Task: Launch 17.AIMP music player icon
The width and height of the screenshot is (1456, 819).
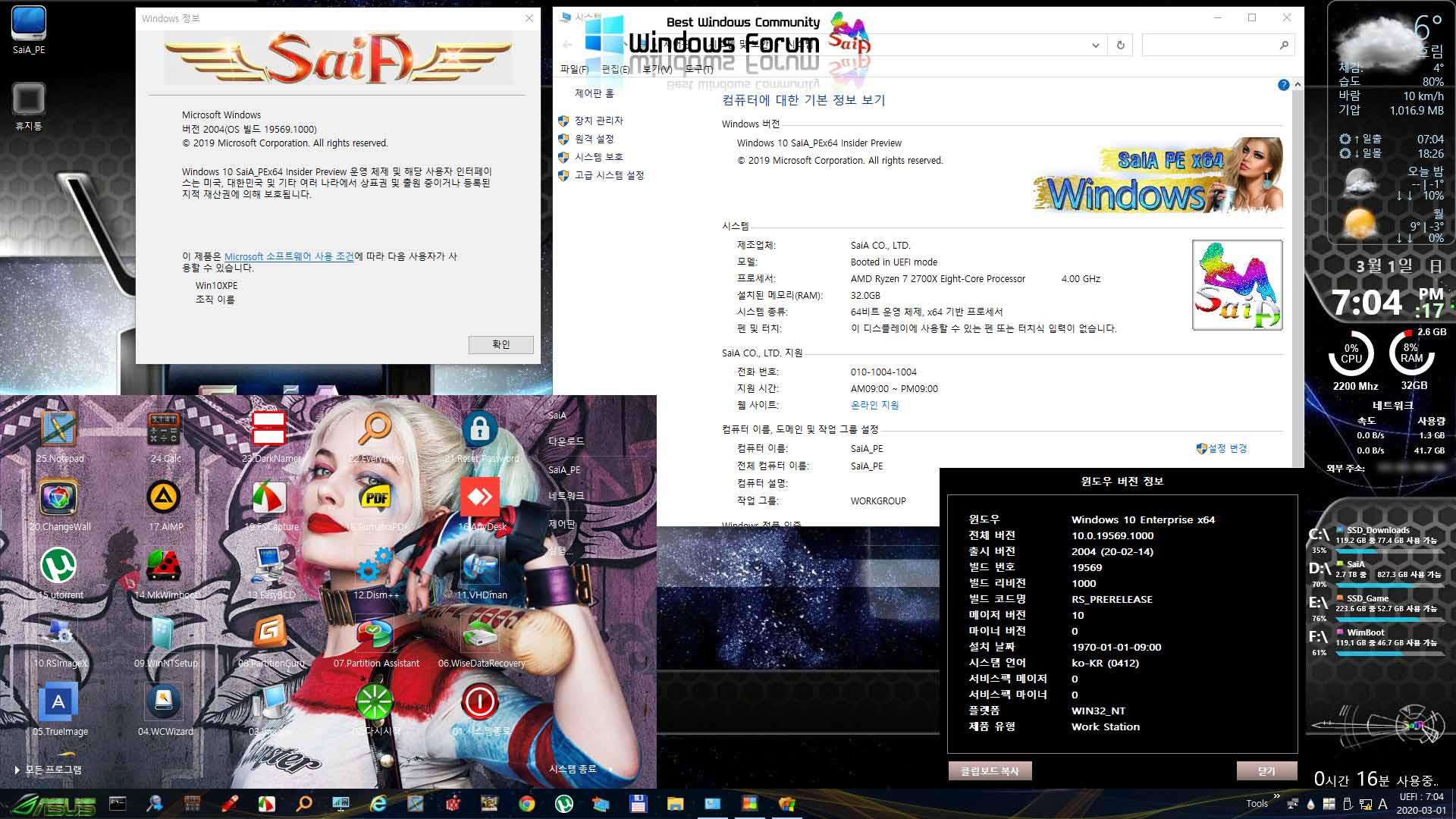Action: [x=164, y=497]
